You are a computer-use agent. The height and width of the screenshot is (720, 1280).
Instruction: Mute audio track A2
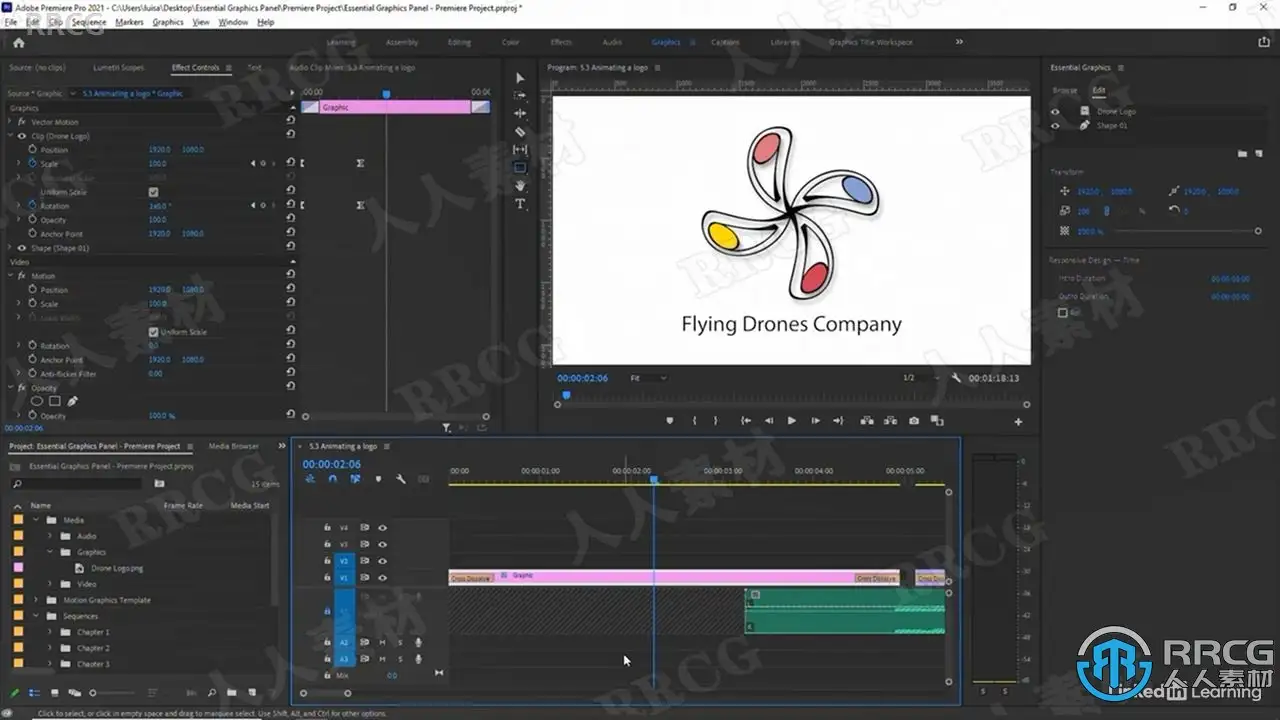coord(382,643)
